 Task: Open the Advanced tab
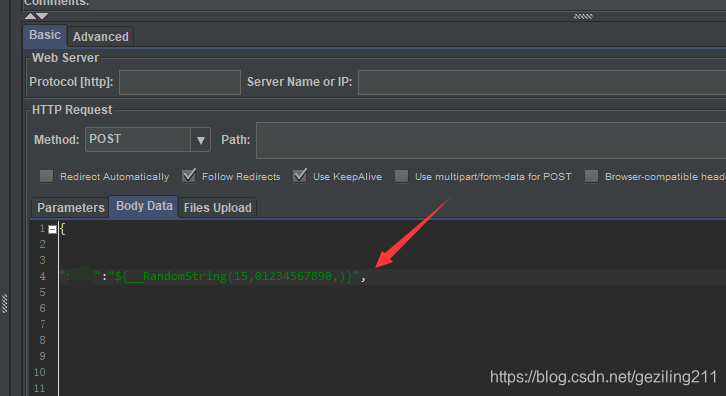(100, 37)
